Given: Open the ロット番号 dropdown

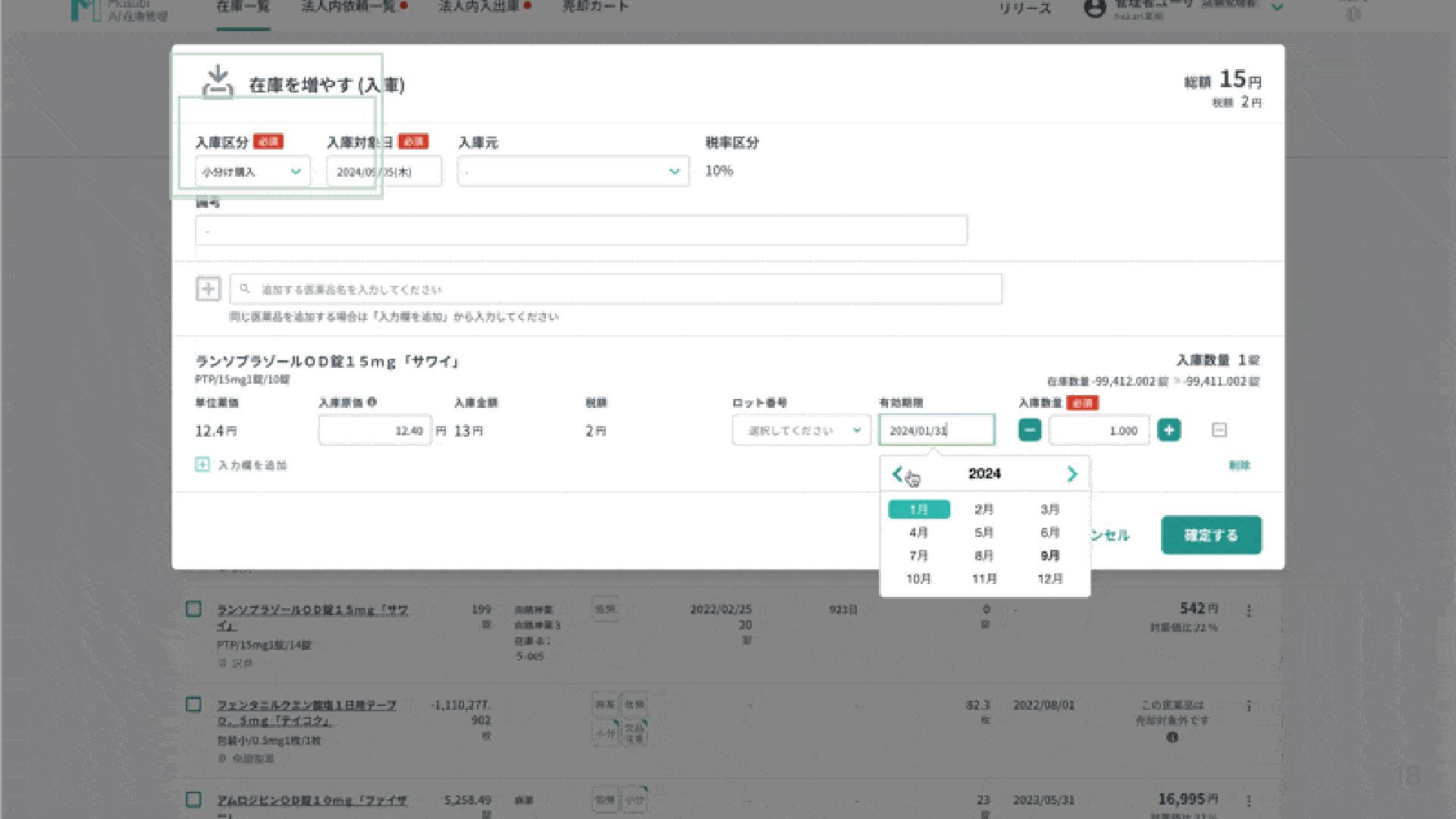Looking at the screenshot, I should pyautogui.click(x=801, y=430).
